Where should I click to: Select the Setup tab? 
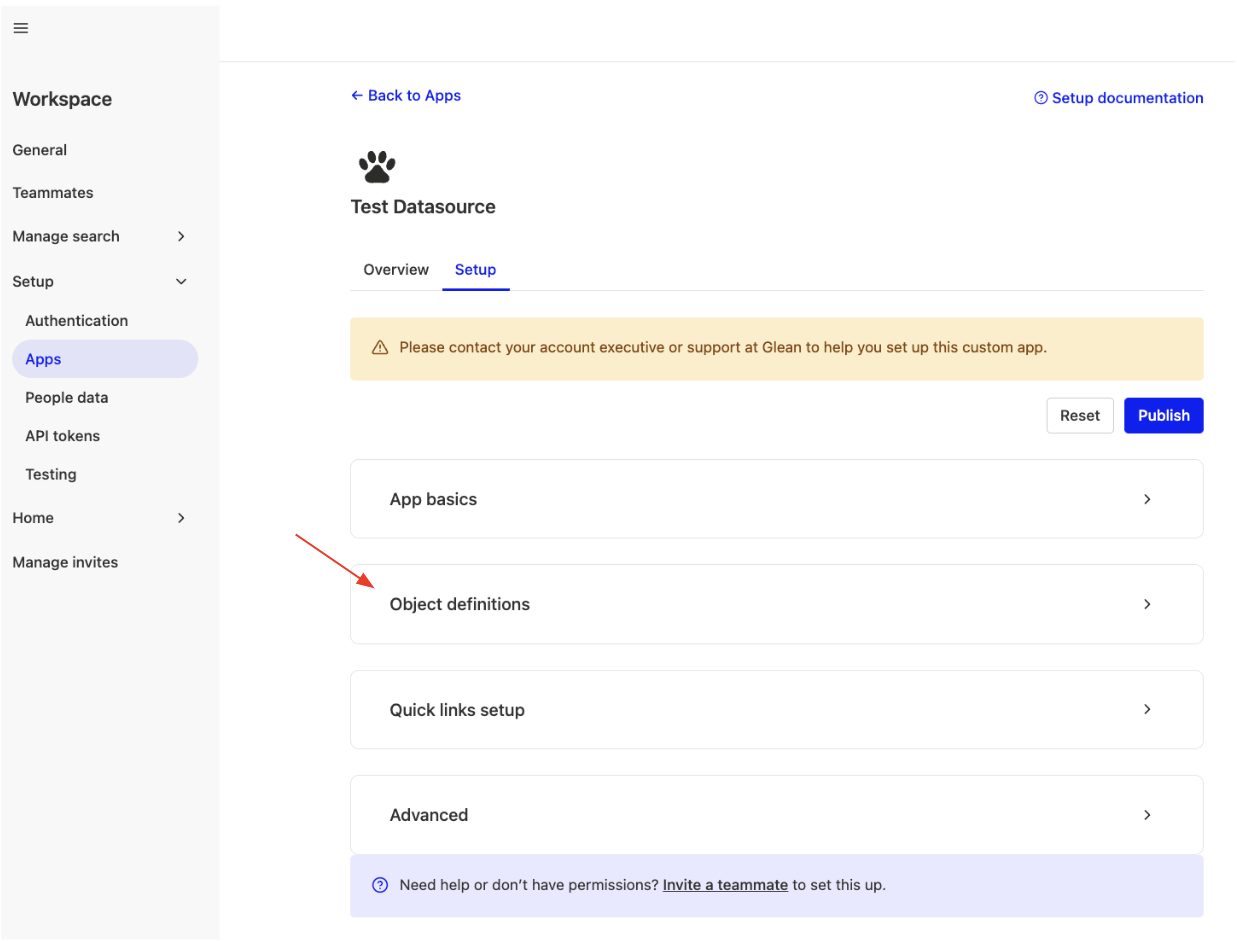(475, 269)
